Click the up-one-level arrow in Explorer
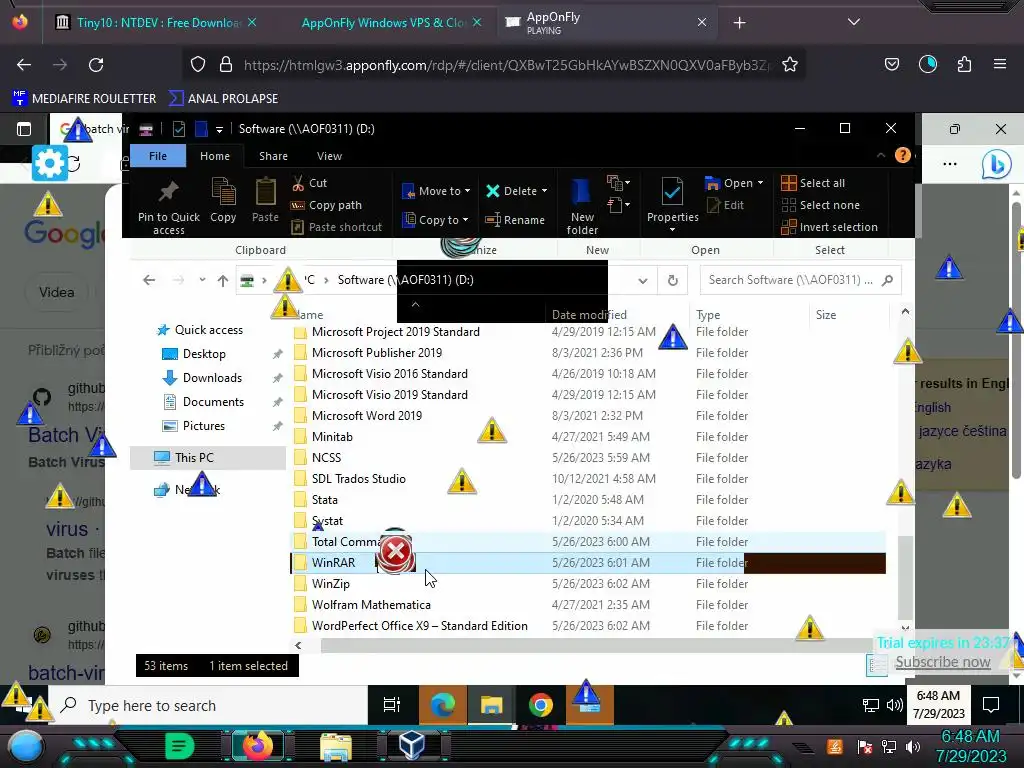This screenshot has height=768, width=1024. point(223,280)
